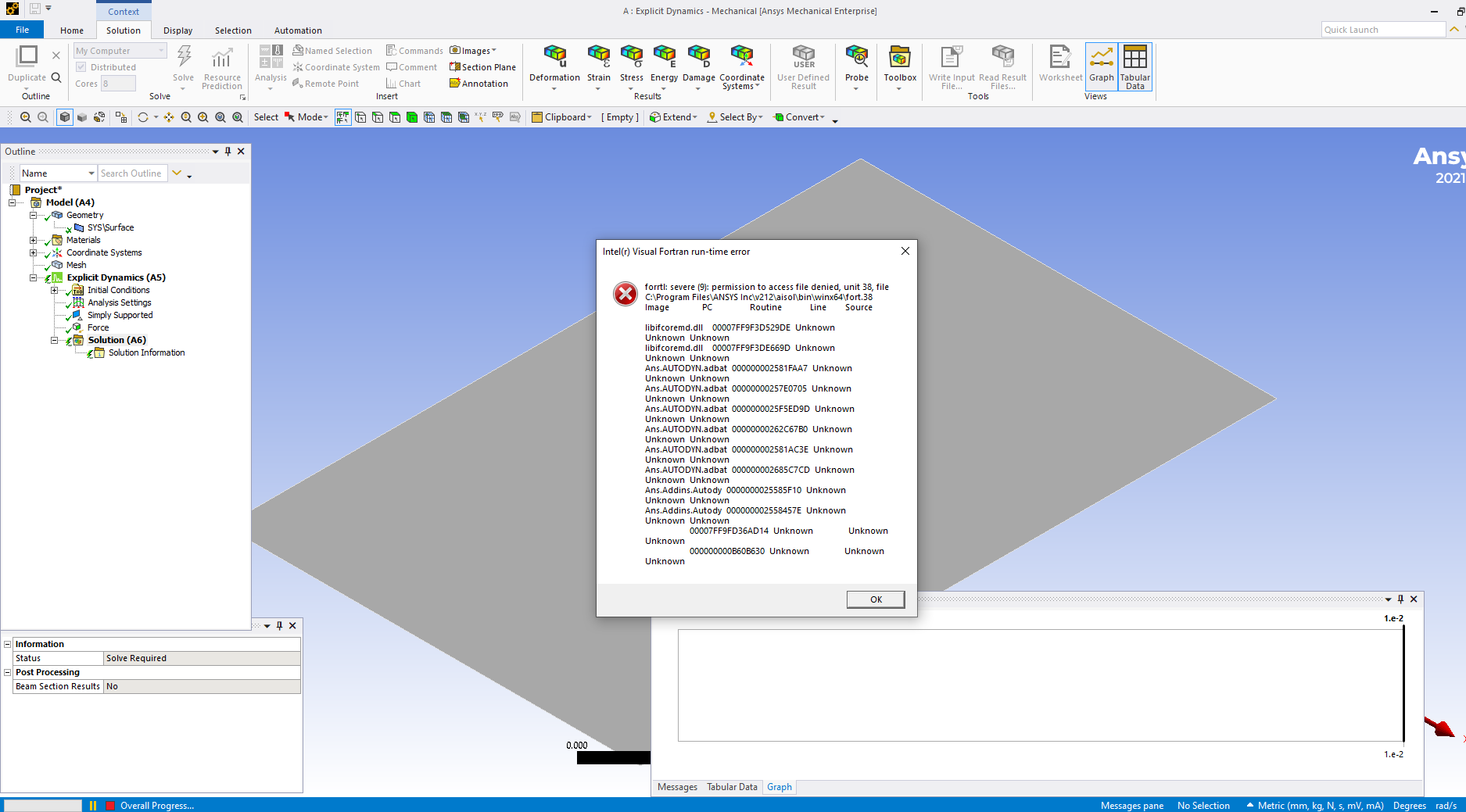Open the Probe menu
1466x812 pixels.
[x=857, y=66]
